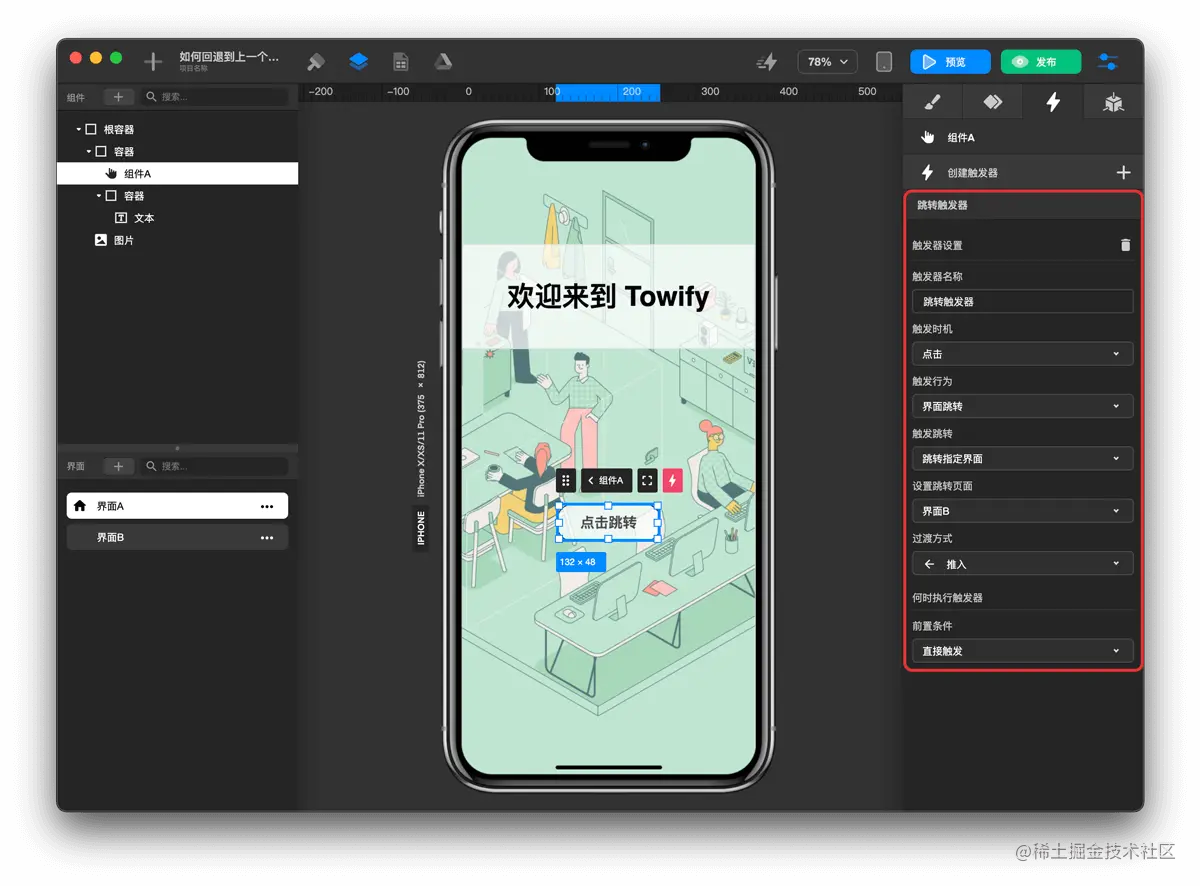Select the 点击跳转 button on canvas
Screen dimensions: 1200x886
click(609, 523)
